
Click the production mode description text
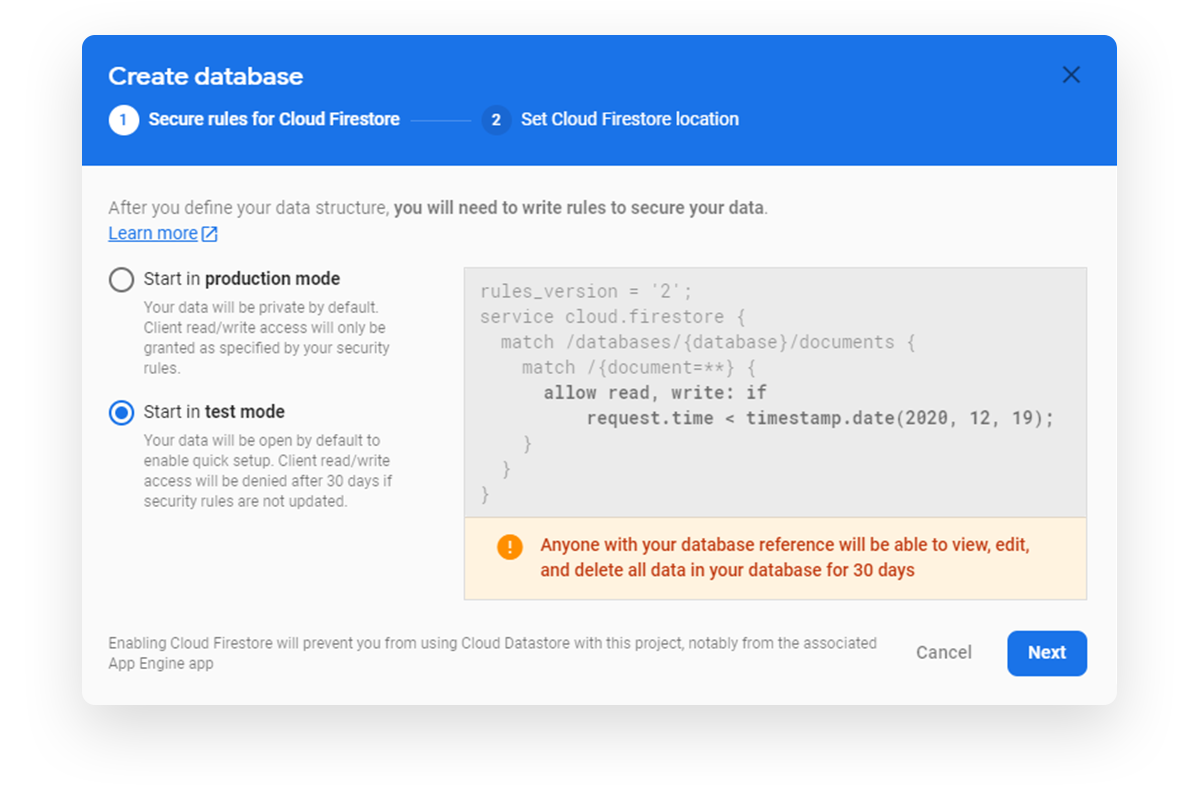(267, 338)
